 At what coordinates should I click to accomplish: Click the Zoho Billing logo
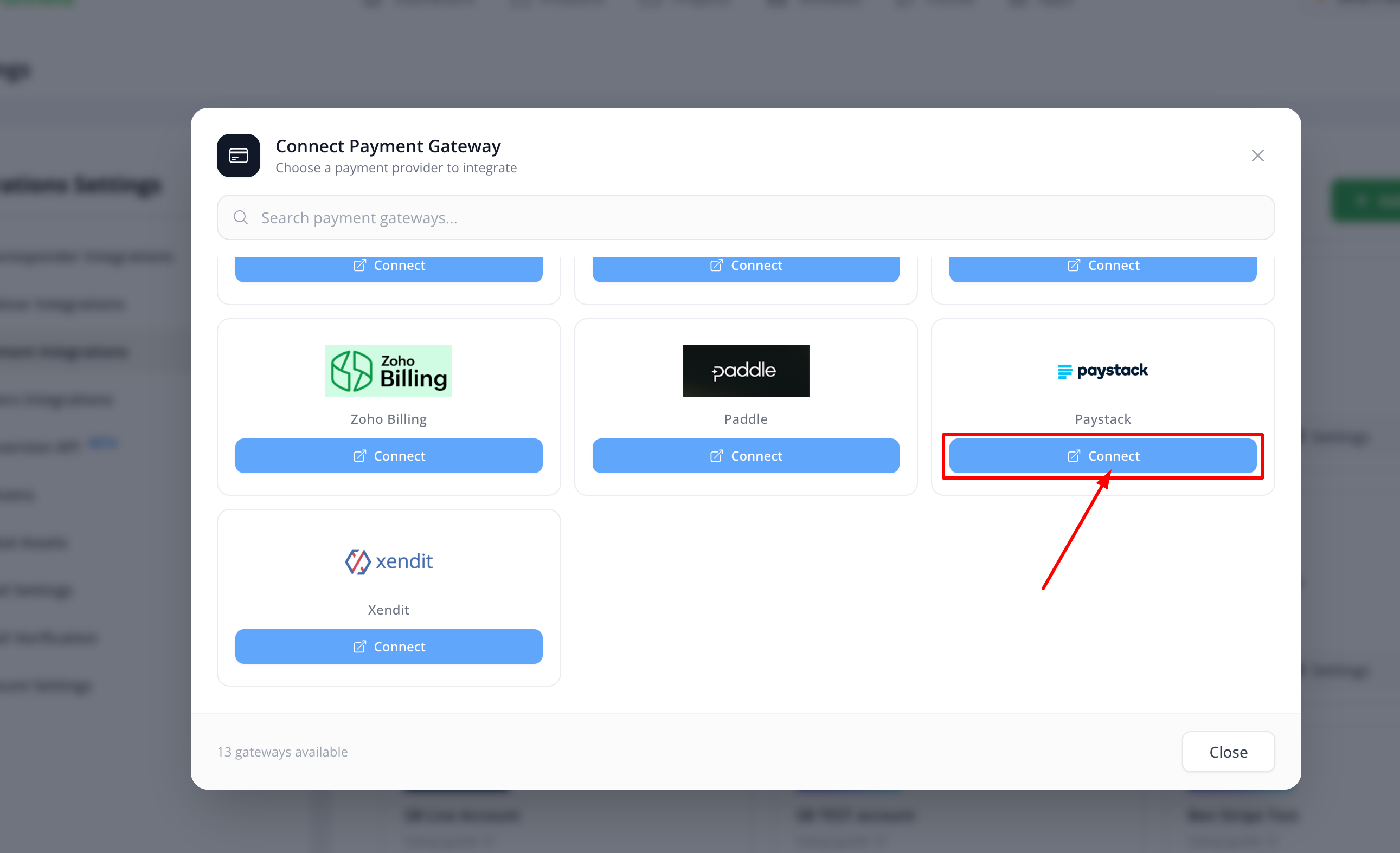click(389, 371)
